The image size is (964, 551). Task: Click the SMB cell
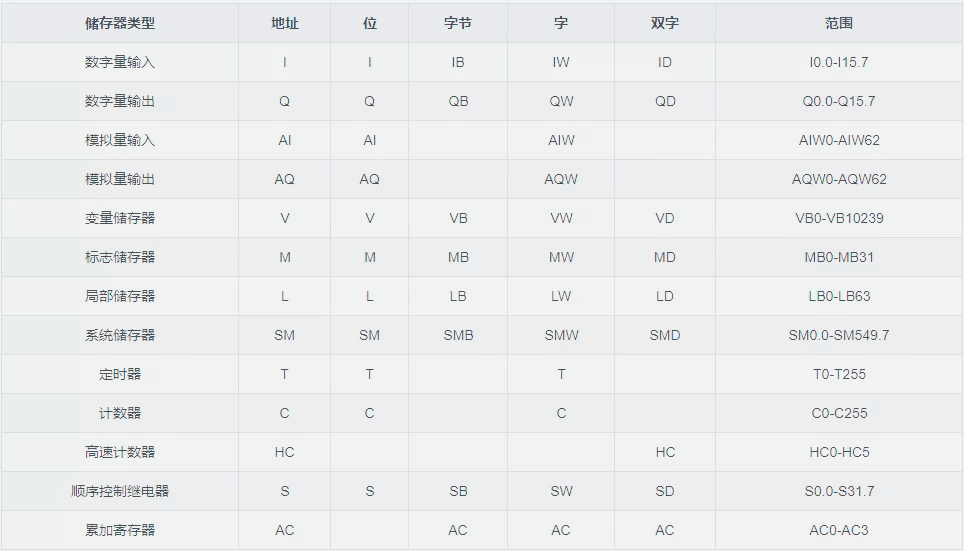(458, 335)
